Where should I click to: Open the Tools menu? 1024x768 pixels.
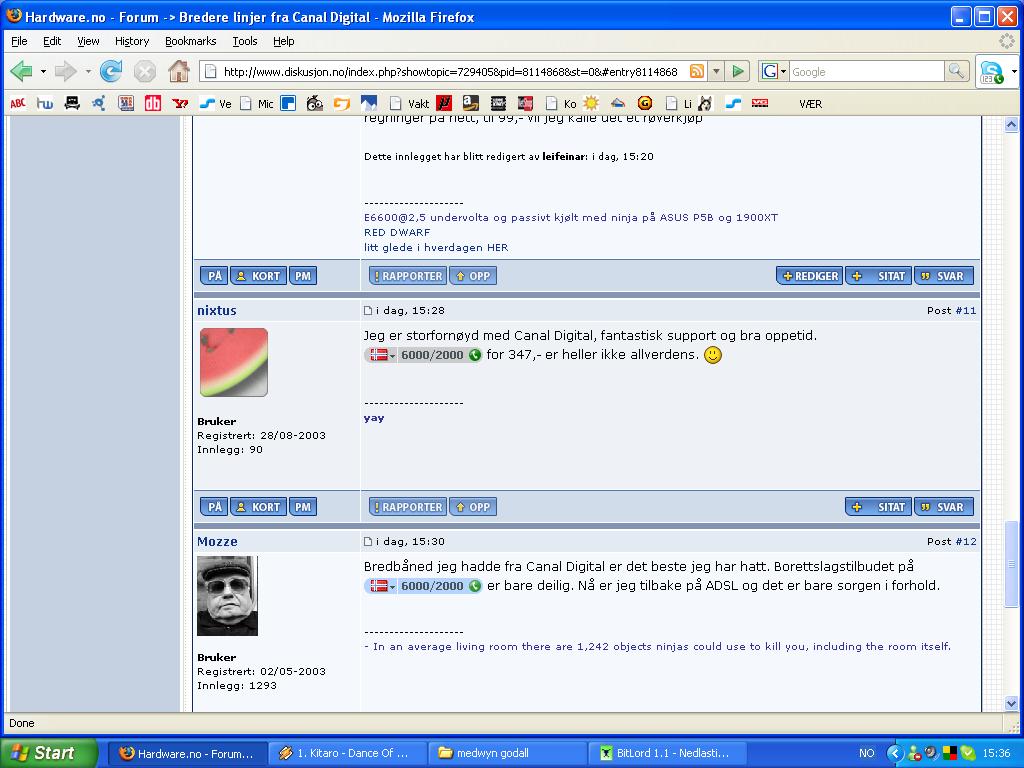pyautogui.click(x=245, y=41)
